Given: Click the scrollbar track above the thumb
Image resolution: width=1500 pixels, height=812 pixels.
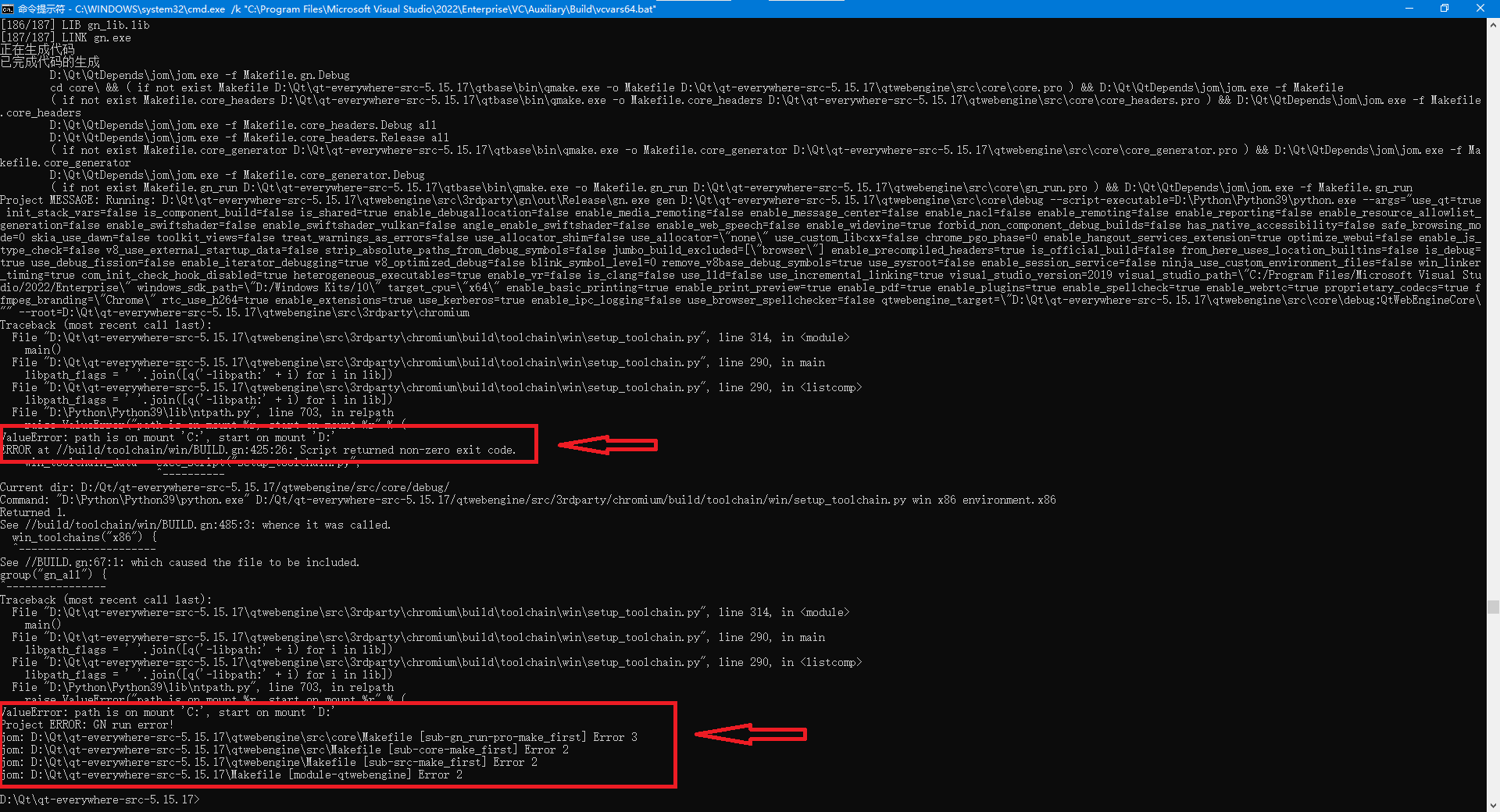Looking at the screenshot, I should pos(1493,312).
